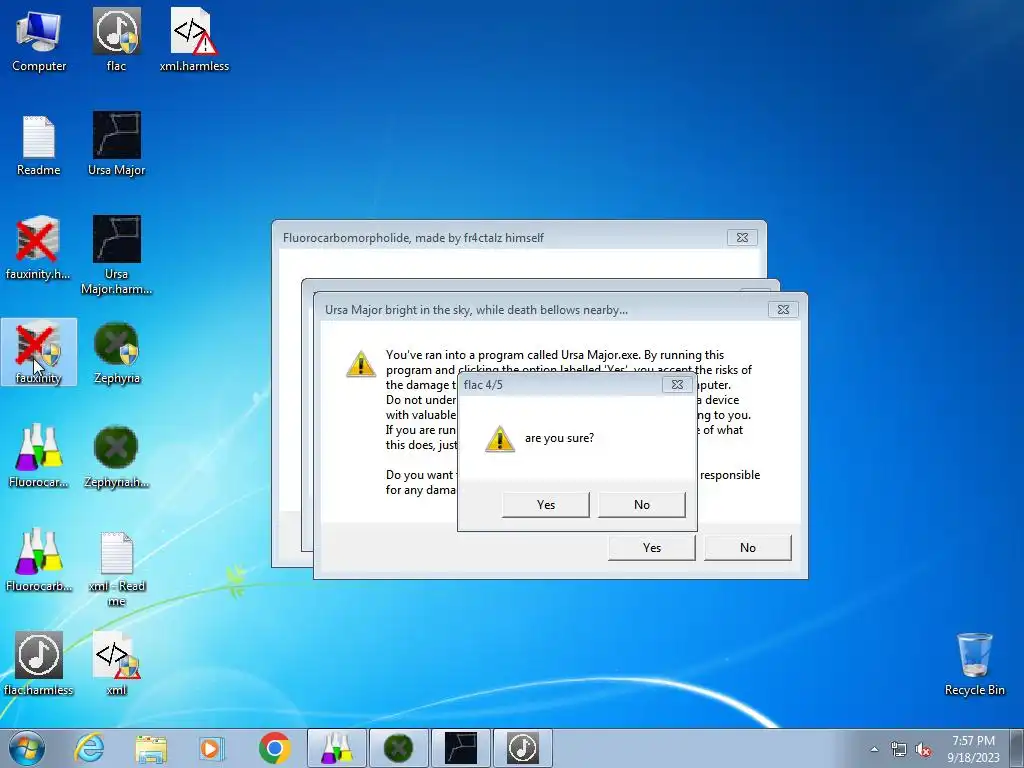Click the 'are you sure?' message text

pyautogui.click(x=560, y=438)
